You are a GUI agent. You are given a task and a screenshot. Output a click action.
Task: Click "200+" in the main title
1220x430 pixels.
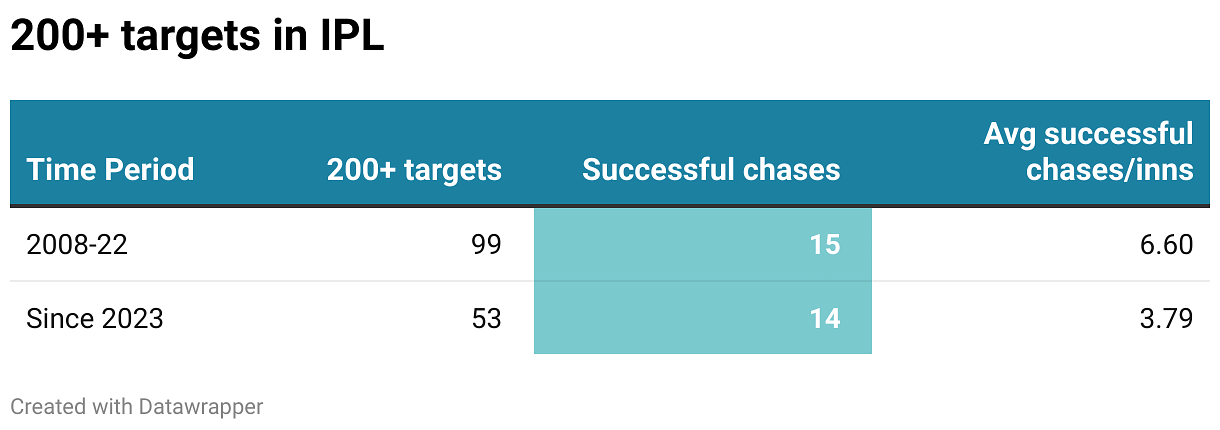(61, 38)
